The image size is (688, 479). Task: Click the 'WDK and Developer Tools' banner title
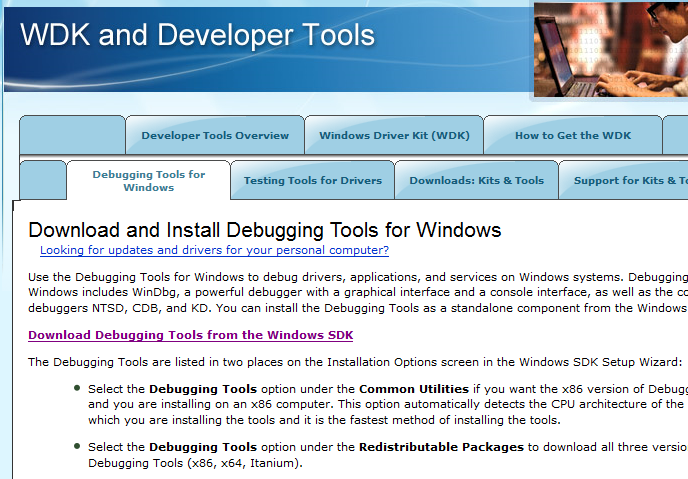tap(197, 35)
